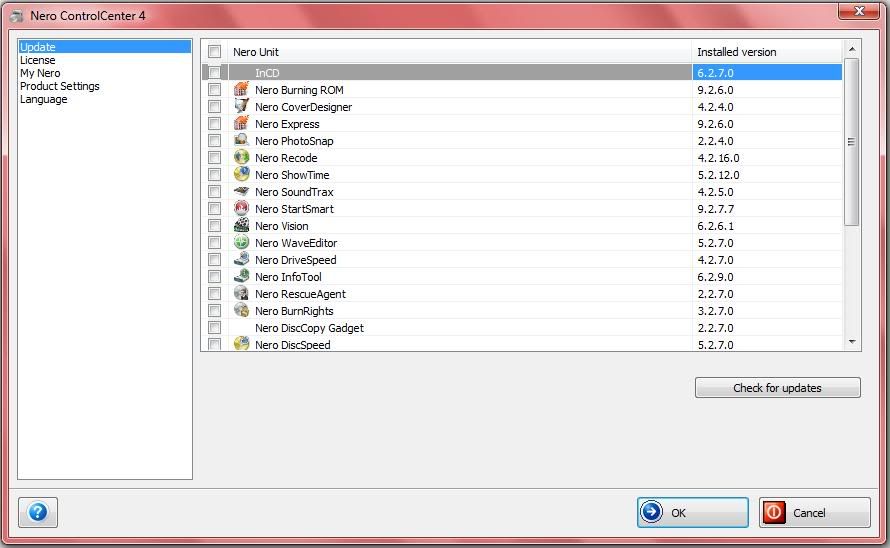Click the Nero StartSmart icon
The image size is (890, 548).
coord(241,208)
